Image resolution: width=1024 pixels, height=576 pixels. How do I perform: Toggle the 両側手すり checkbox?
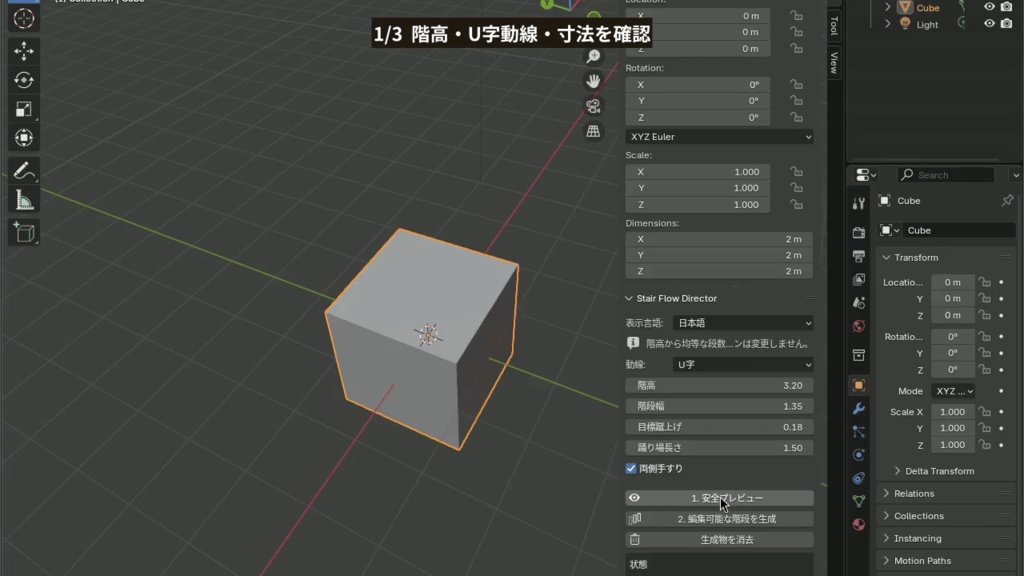coord(631,468)
